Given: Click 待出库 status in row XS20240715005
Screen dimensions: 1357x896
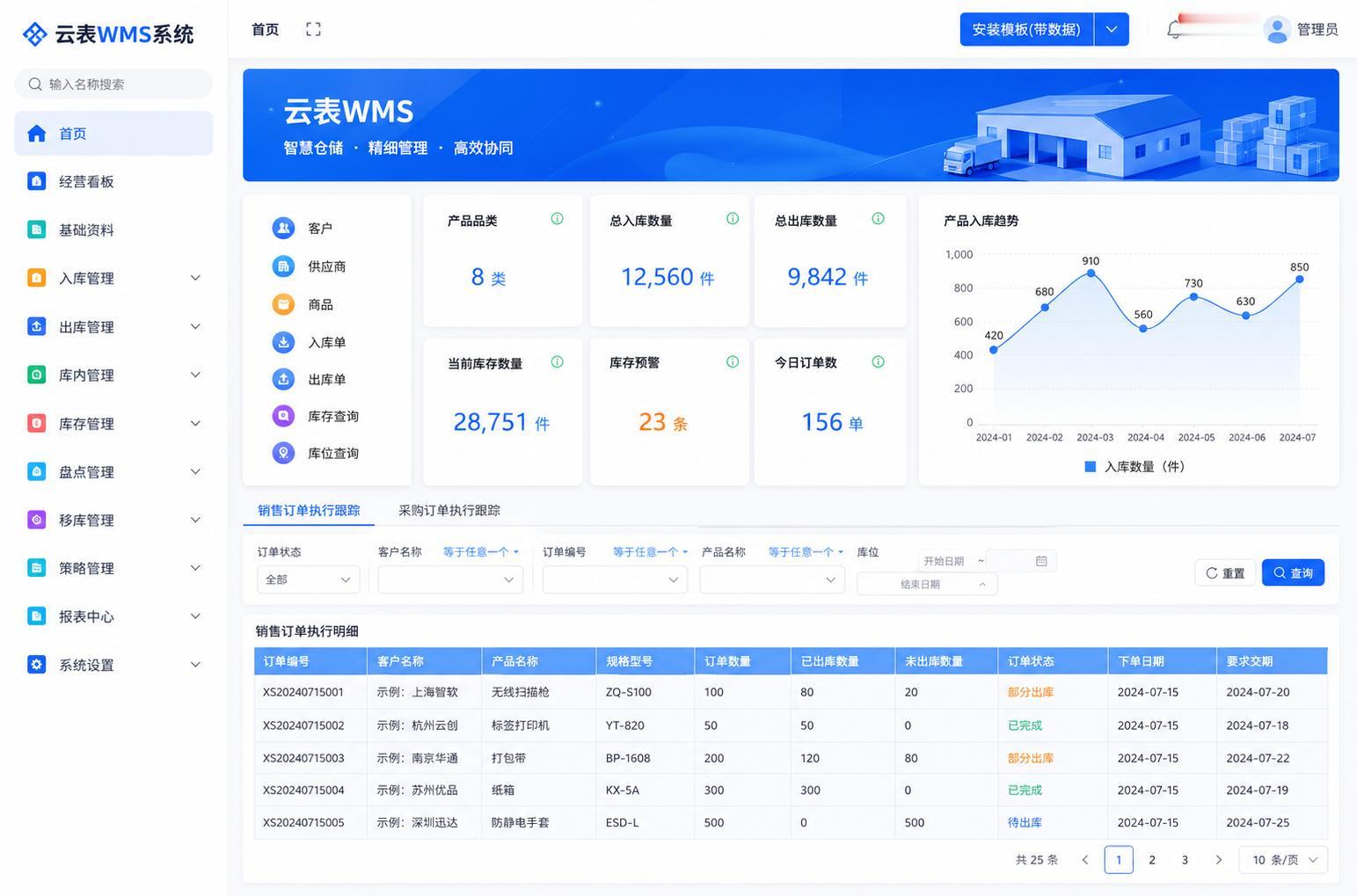Looking at the screenshot, I should click(x=1025, y=822).
